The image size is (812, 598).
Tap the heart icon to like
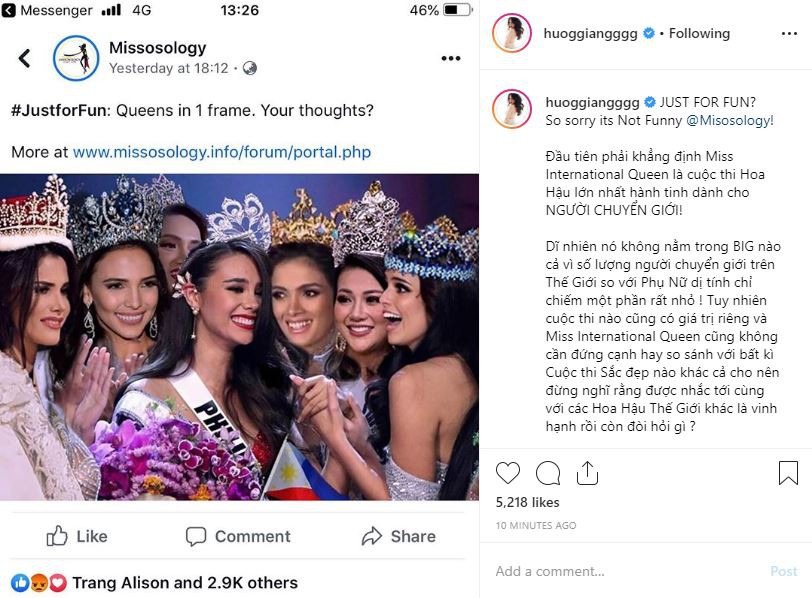[x=508, y=473]
